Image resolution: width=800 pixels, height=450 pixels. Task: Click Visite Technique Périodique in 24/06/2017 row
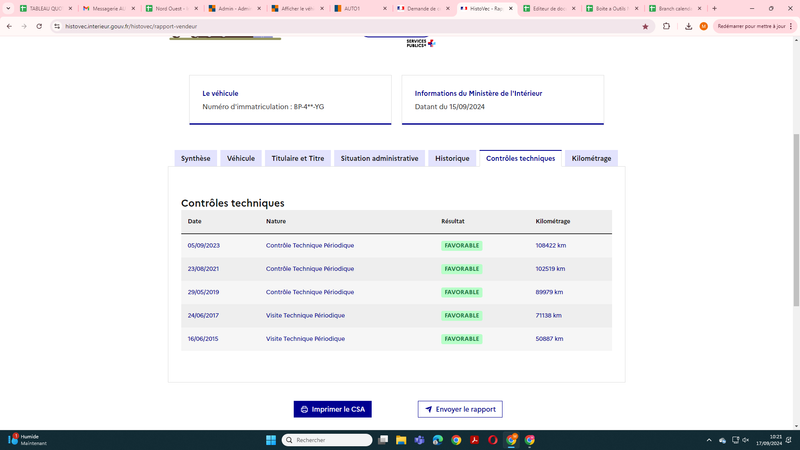(305, 315)
